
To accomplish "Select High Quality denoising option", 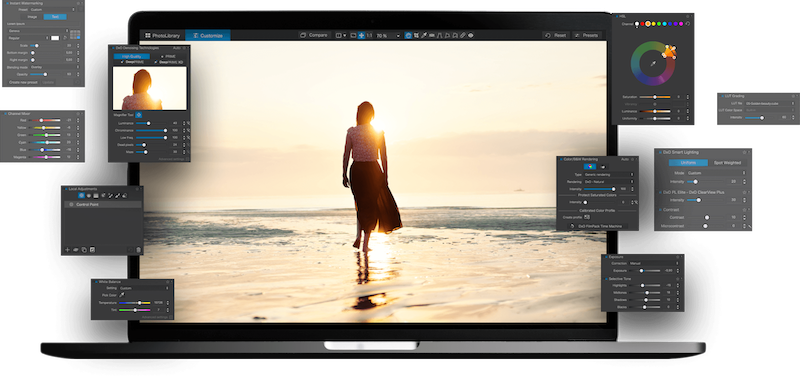I will tap(132, 57).
